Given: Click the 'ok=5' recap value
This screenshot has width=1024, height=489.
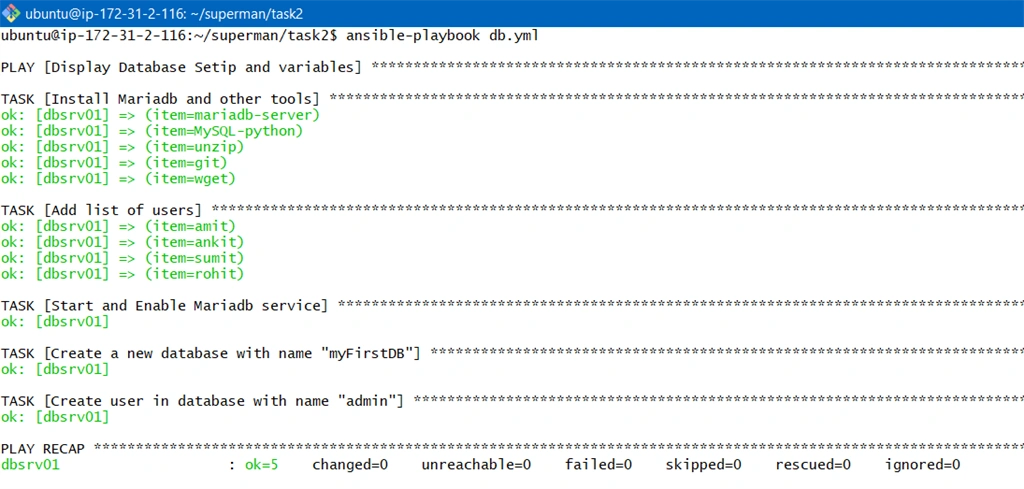Looking at the screenshot, I should (262, 465).
